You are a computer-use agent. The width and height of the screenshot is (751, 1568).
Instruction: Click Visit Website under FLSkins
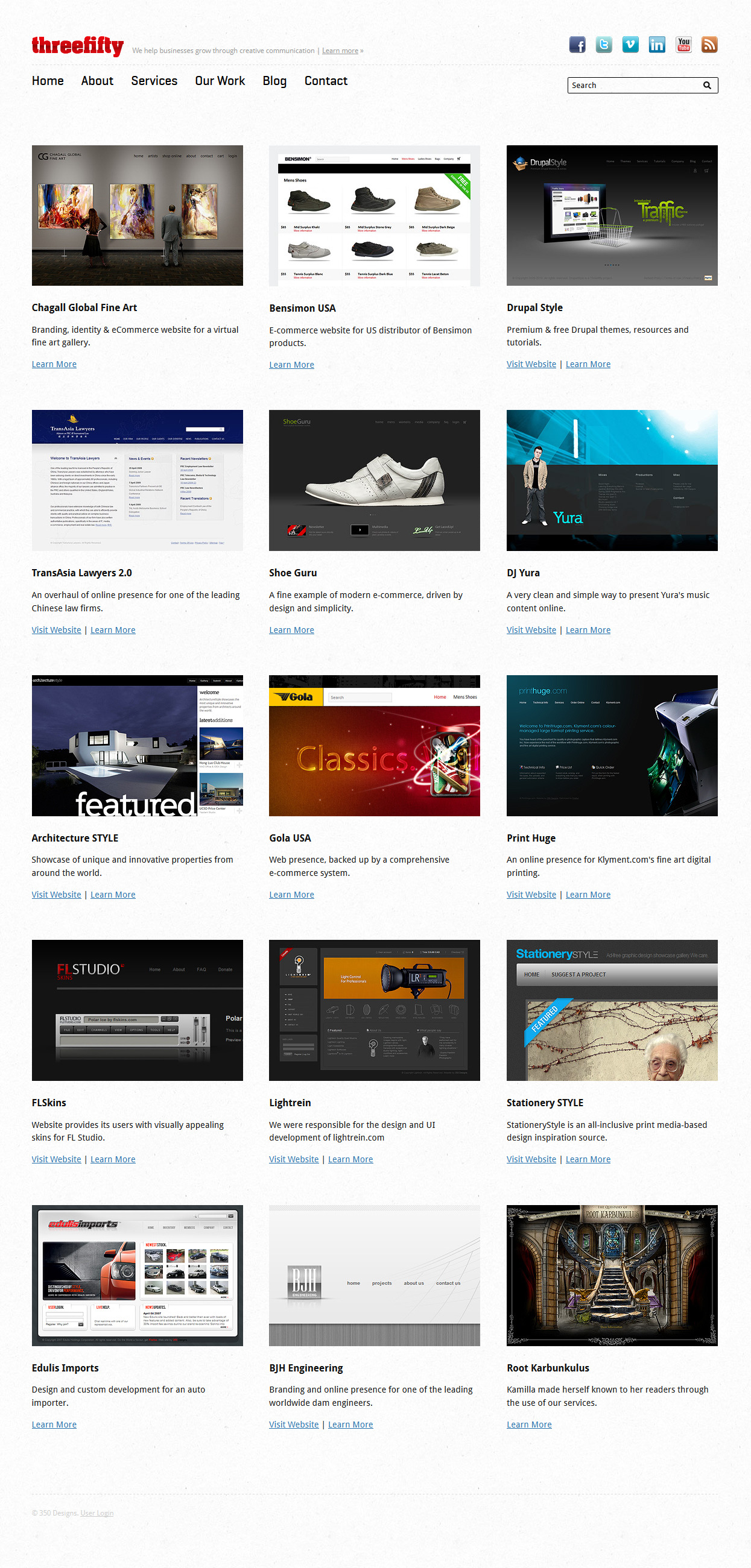pyautogui.click(x=56, y=1159)
